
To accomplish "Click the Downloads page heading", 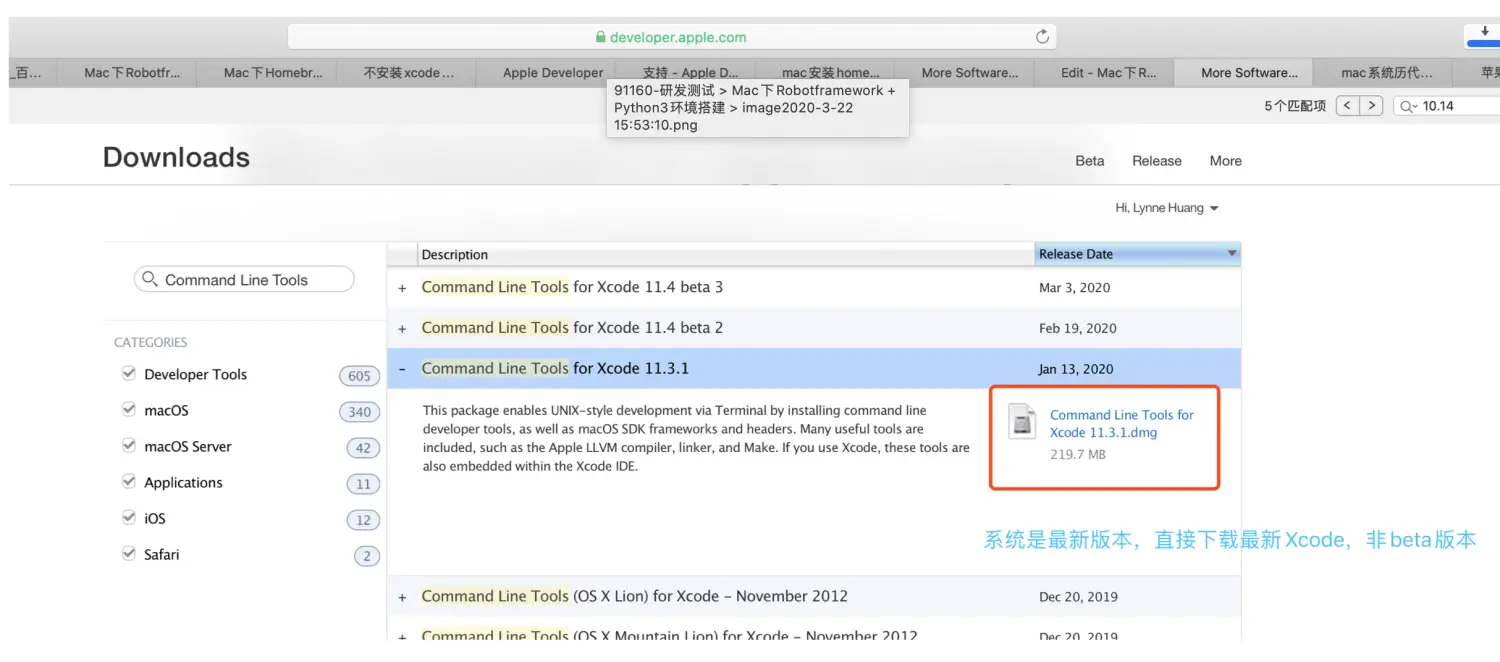I will pyautogui.click(x=176, y=158).
